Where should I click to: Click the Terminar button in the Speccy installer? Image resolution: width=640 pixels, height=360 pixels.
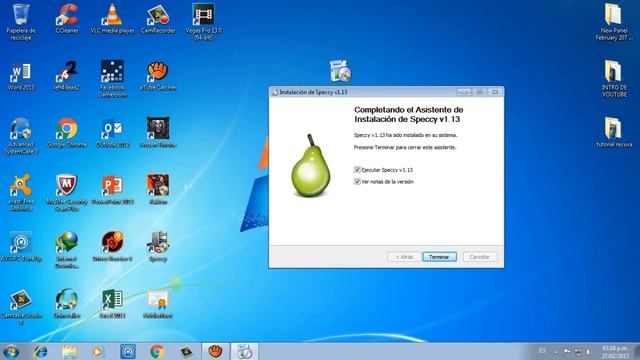439,257
